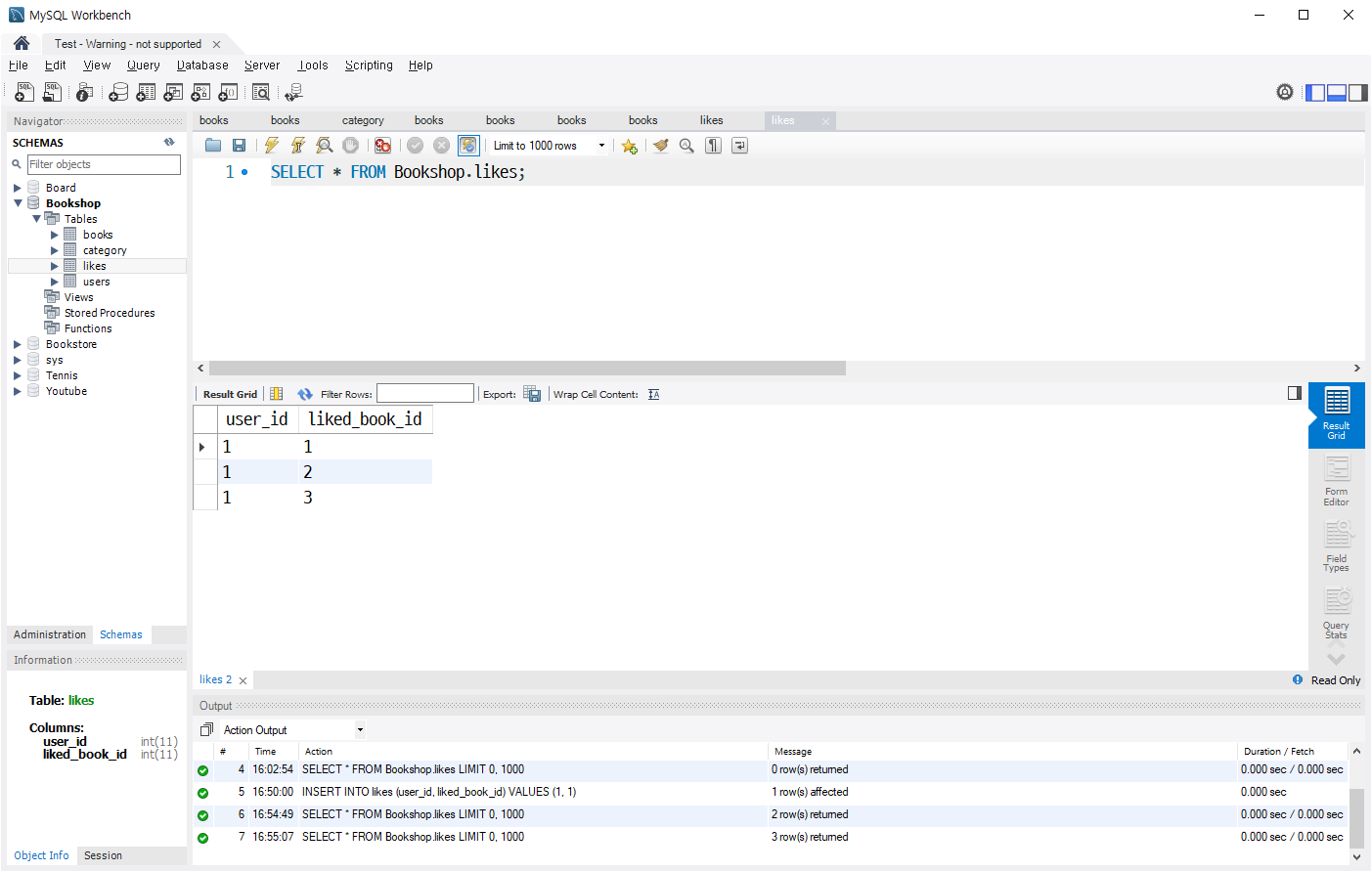The image size is (1372, 872).
Task: Run EXPLAIN on the current statement
Action: (x=324, y=146)
